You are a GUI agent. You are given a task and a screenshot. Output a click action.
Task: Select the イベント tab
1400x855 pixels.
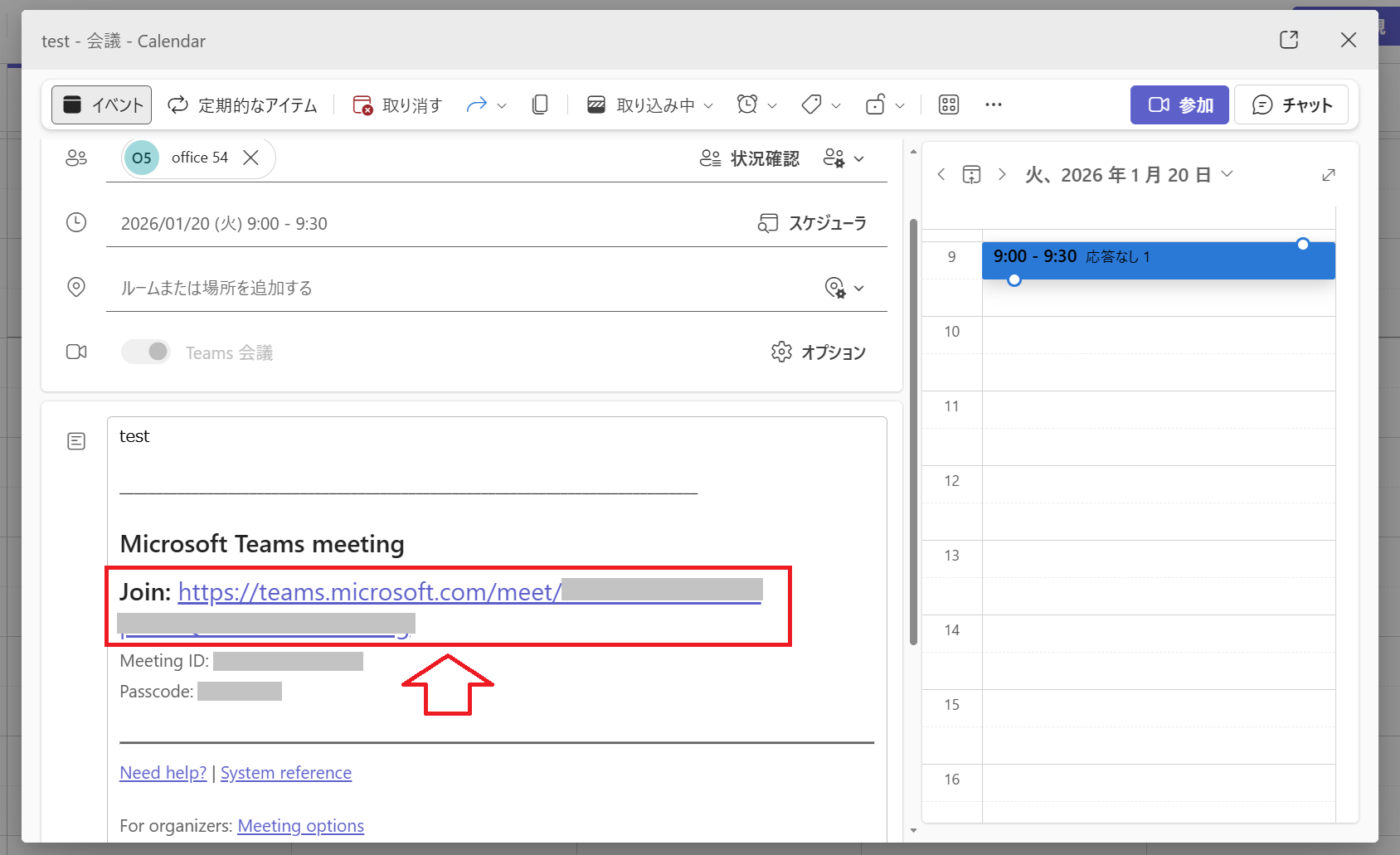102,104
